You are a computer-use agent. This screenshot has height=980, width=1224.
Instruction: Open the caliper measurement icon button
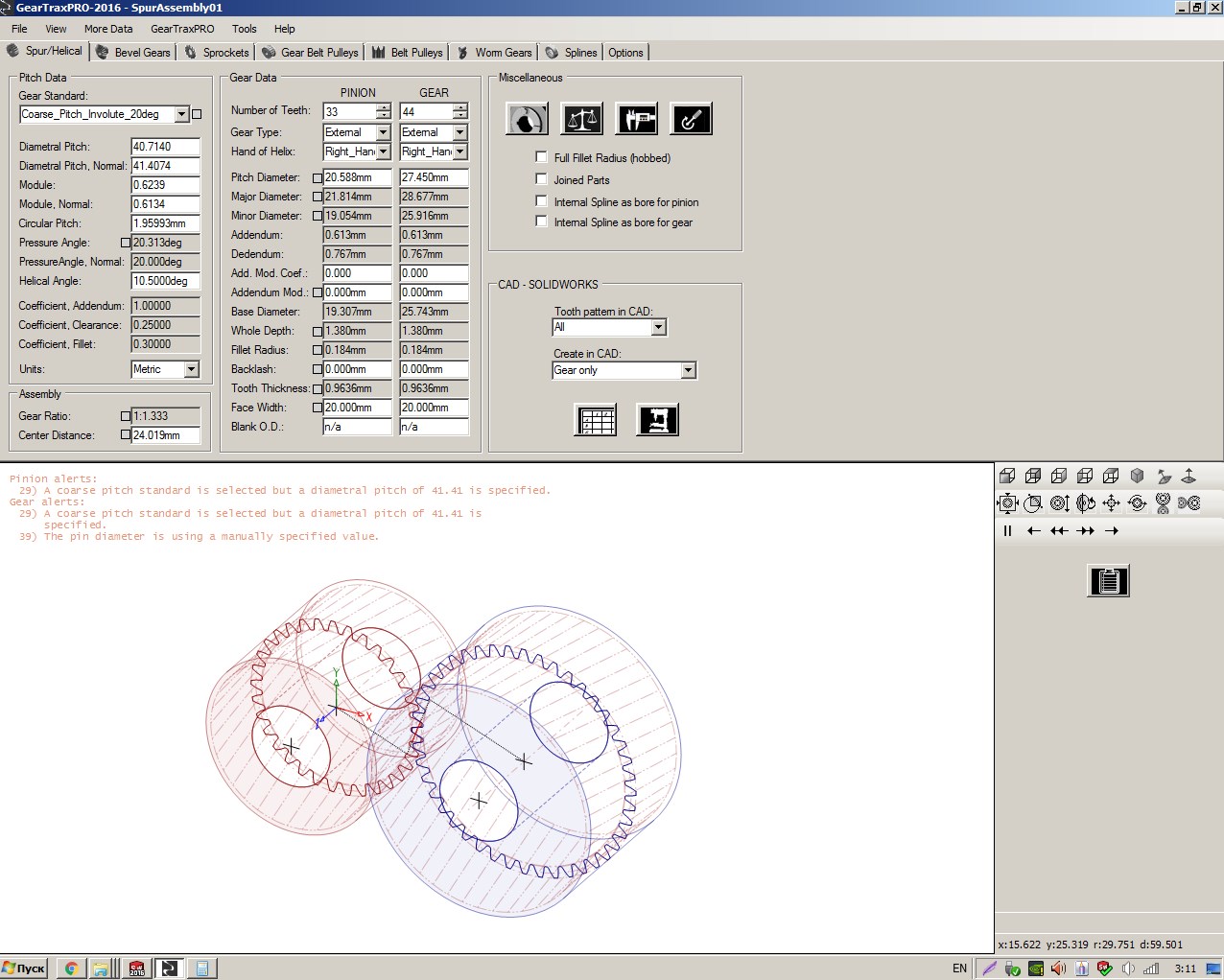(x=636, y=119)
